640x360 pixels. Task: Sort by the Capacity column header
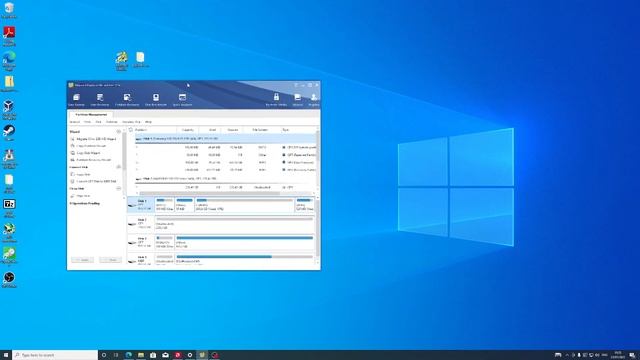(188, 130)
